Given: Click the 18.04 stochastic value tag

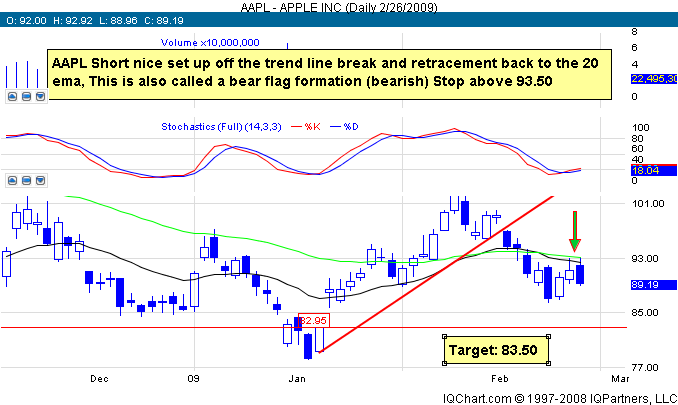Looking at the screenshot, I should point(653,170).
